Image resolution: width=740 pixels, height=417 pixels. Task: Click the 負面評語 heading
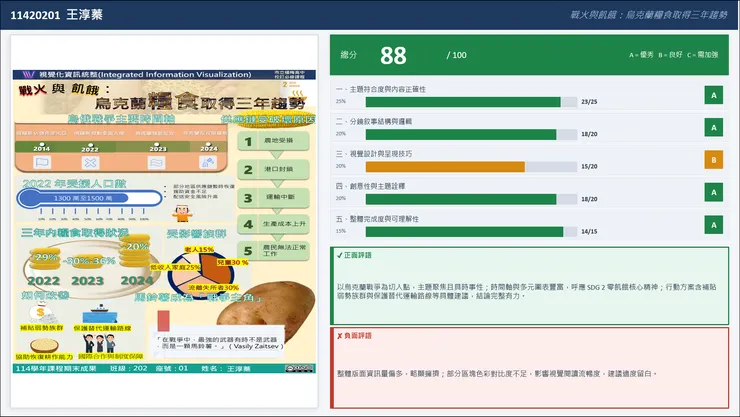pos(358,336)
